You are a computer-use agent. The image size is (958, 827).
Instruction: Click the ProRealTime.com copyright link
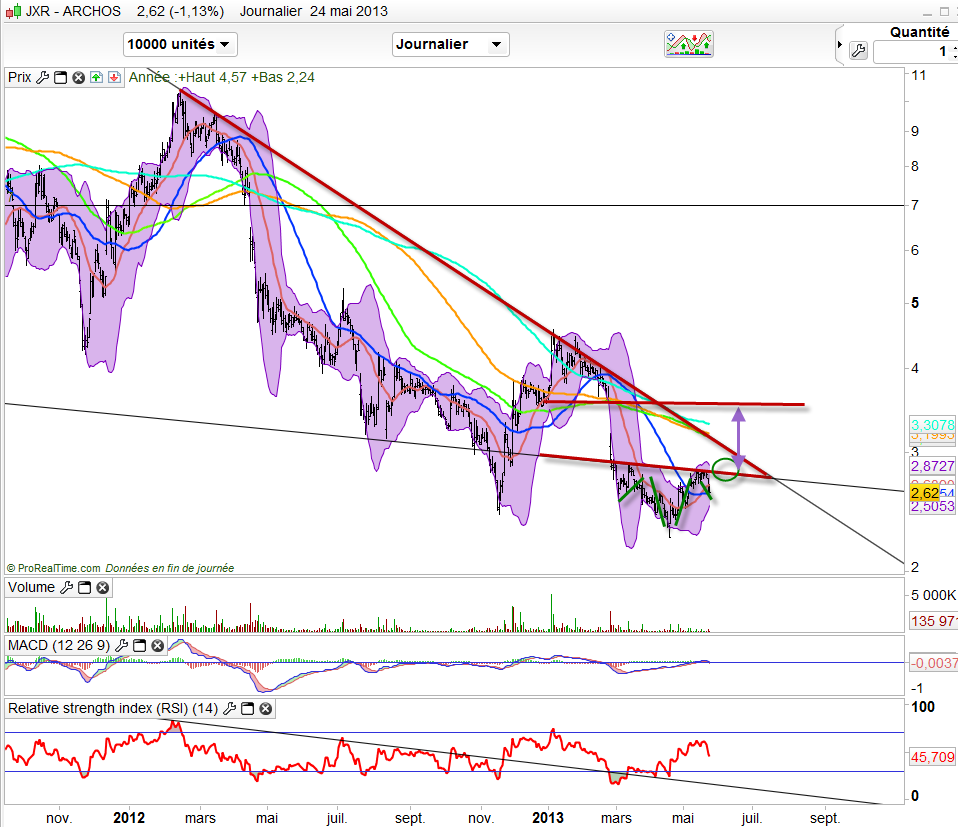[56, 568]
